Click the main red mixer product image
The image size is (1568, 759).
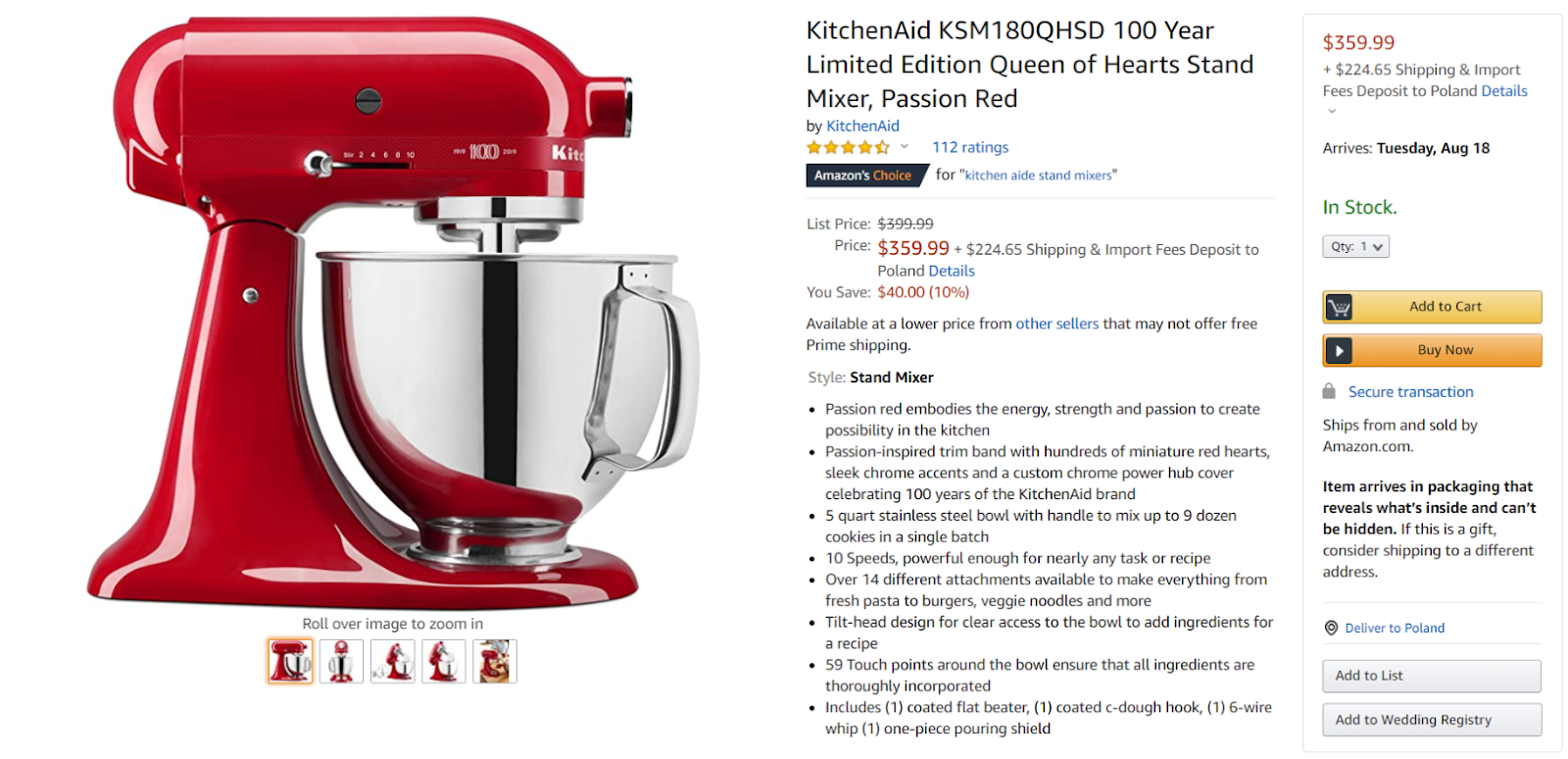coord(394,310)
